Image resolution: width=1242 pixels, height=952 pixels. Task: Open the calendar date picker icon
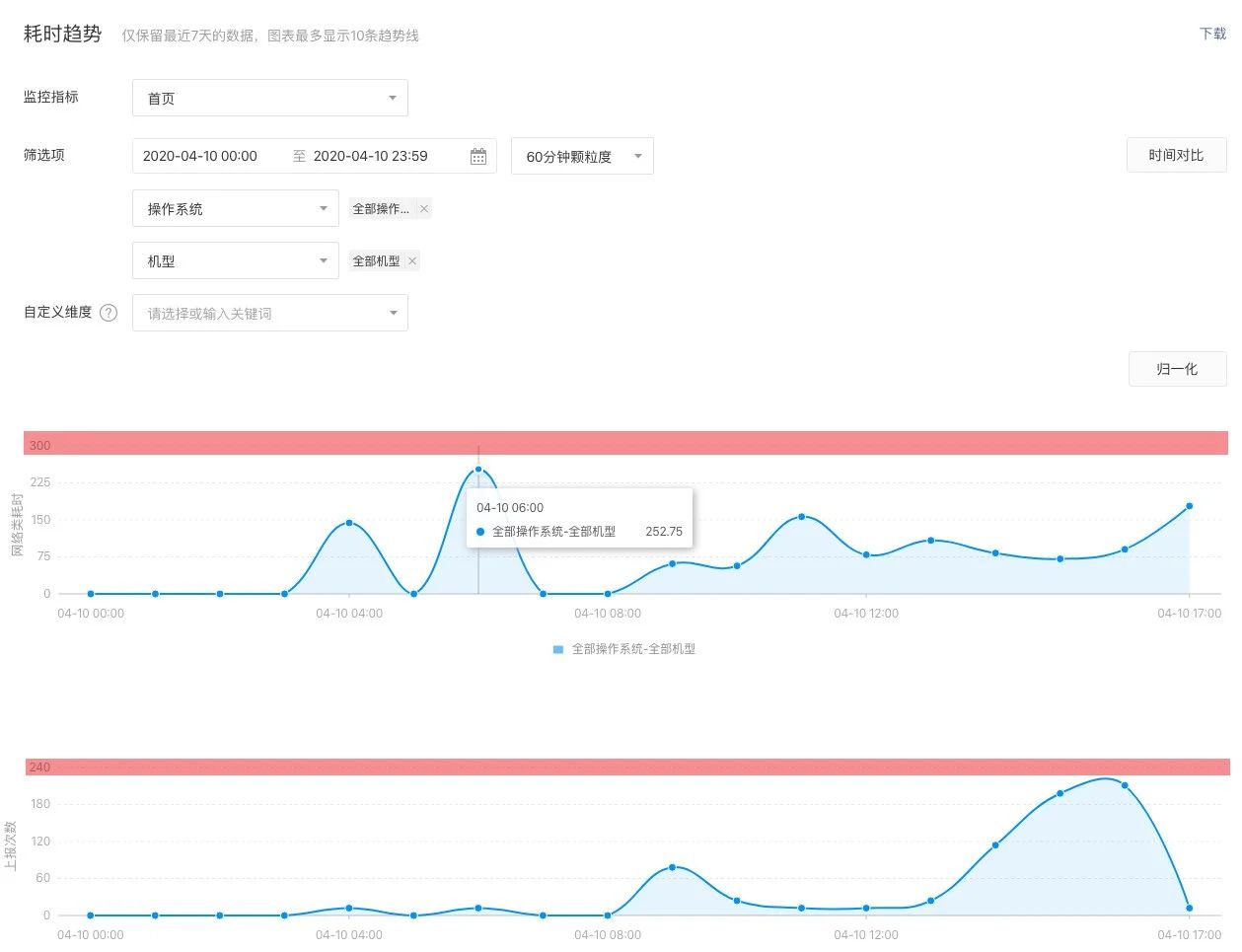(x=478, y=157)
